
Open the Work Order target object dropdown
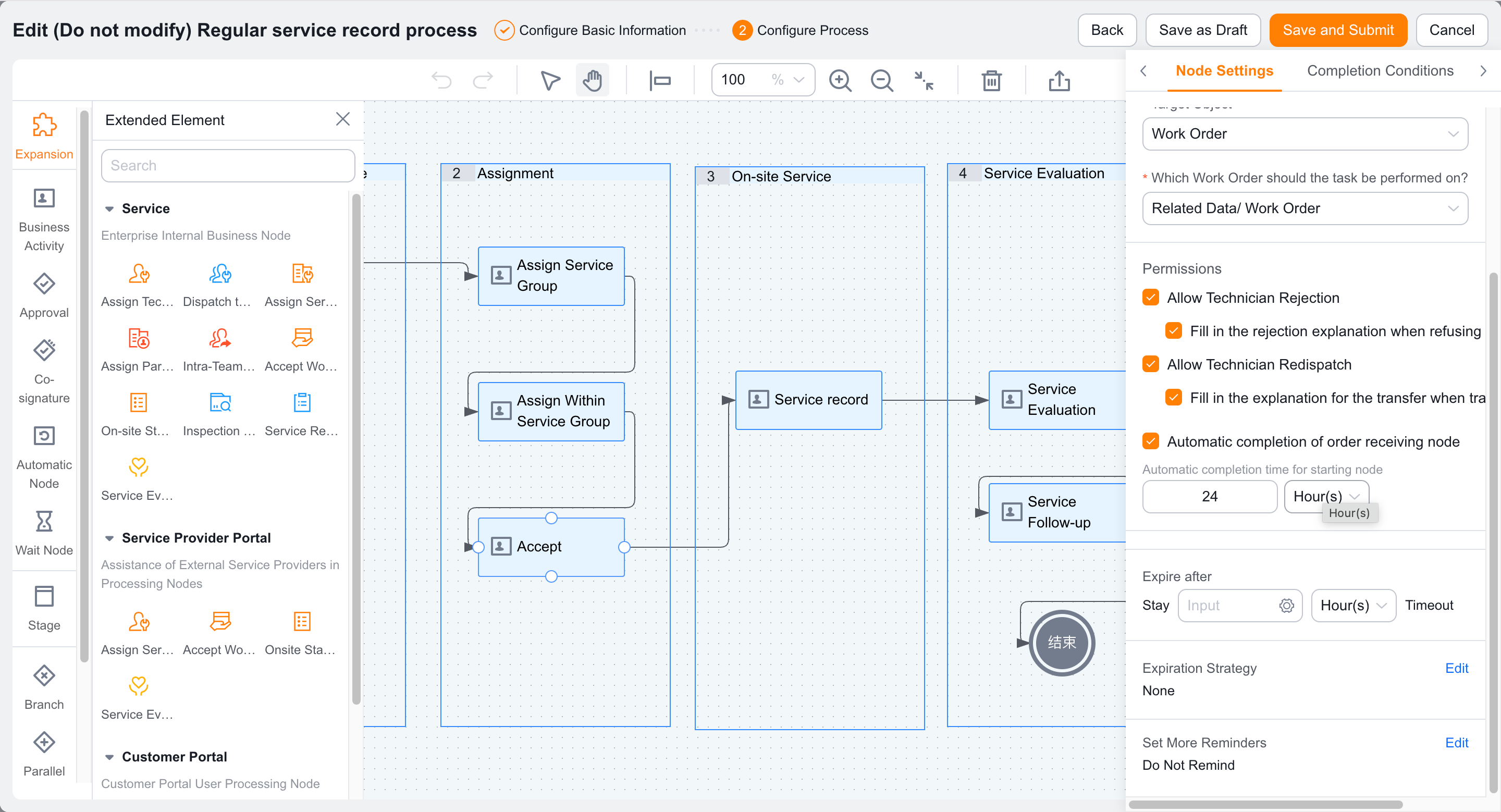pos(1304,133)
